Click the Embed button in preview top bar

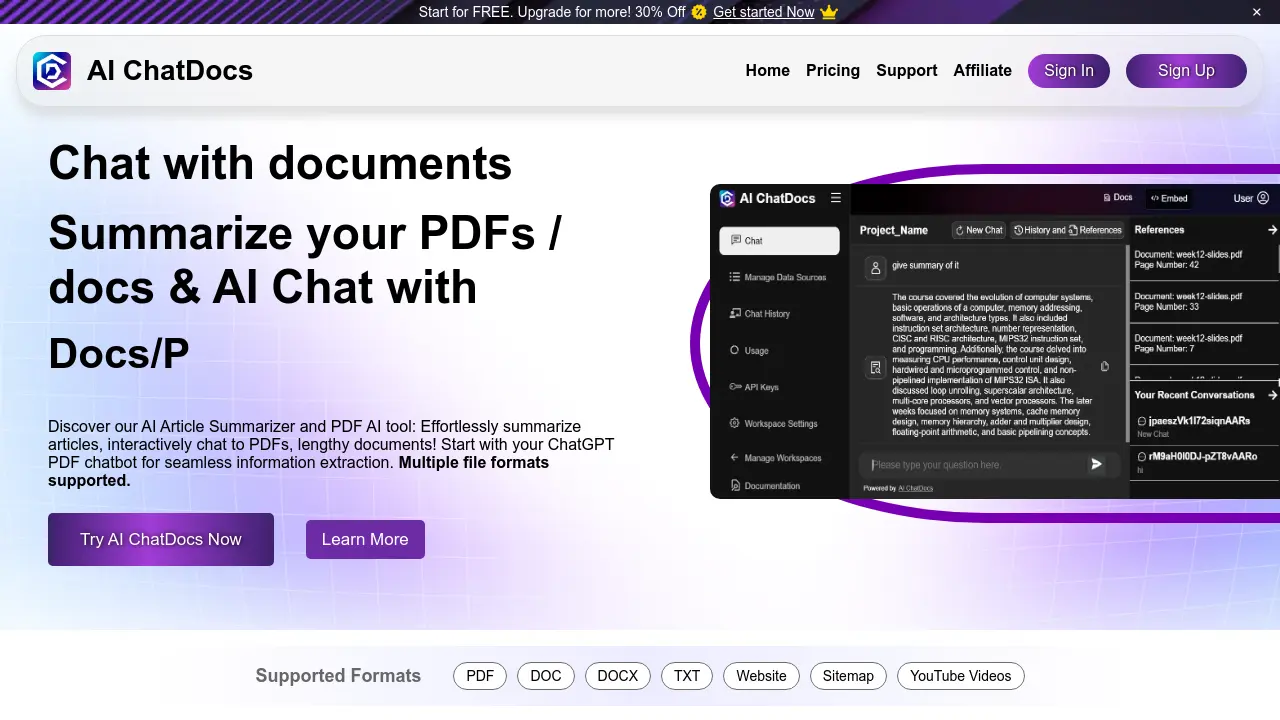(x=1169, y=198)
